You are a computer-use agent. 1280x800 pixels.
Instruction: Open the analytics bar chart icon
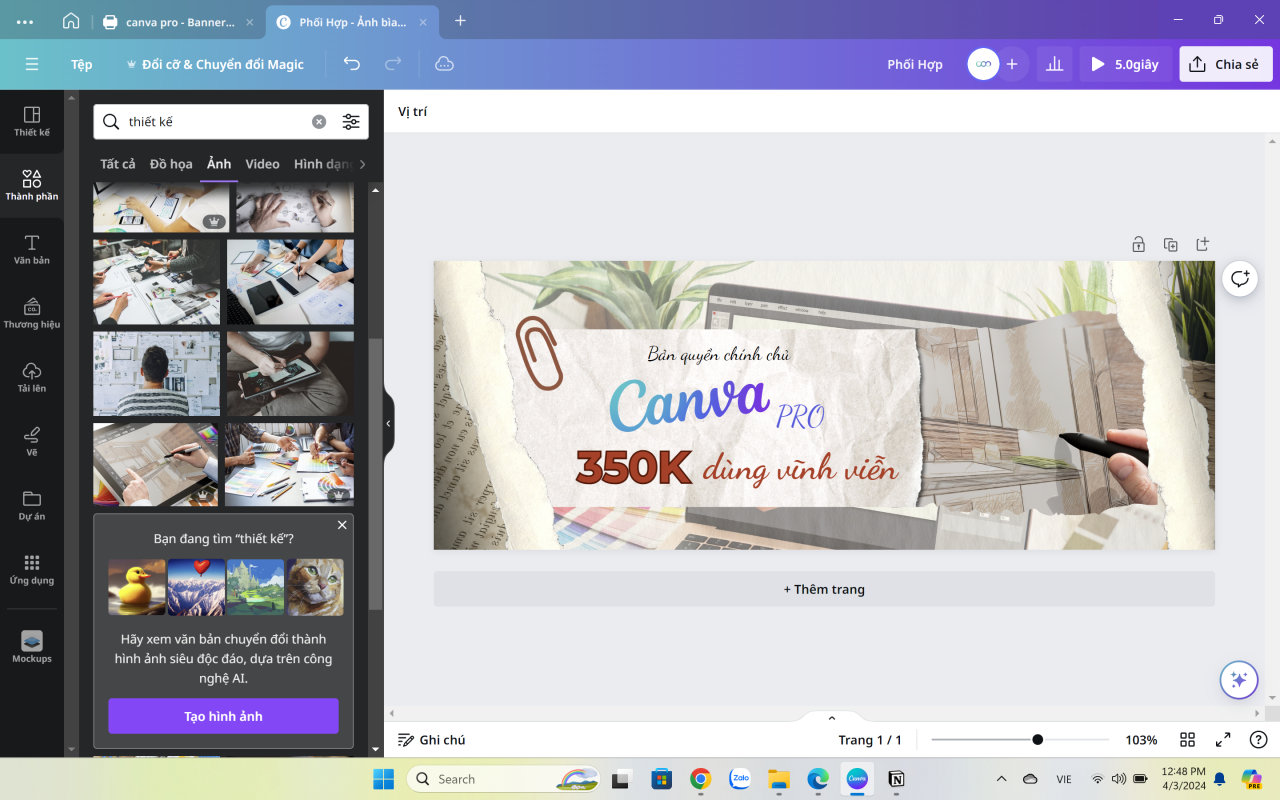(x=1054, y=64)
